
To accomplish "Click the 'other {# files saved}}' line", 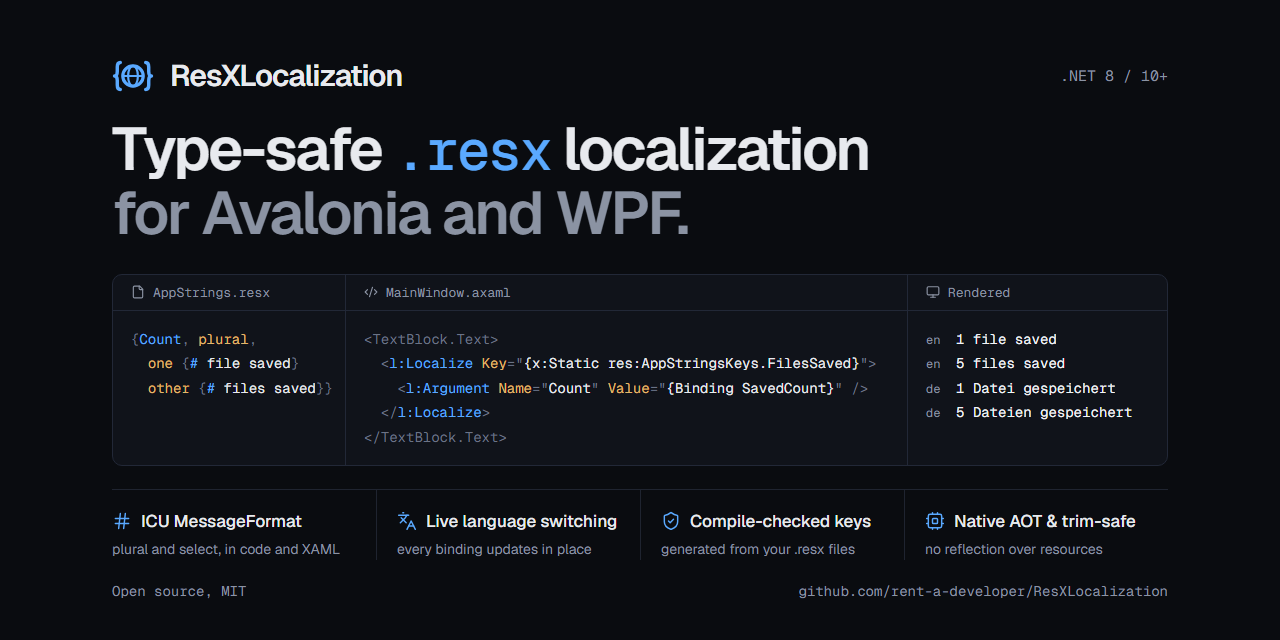I will point(240,388).
